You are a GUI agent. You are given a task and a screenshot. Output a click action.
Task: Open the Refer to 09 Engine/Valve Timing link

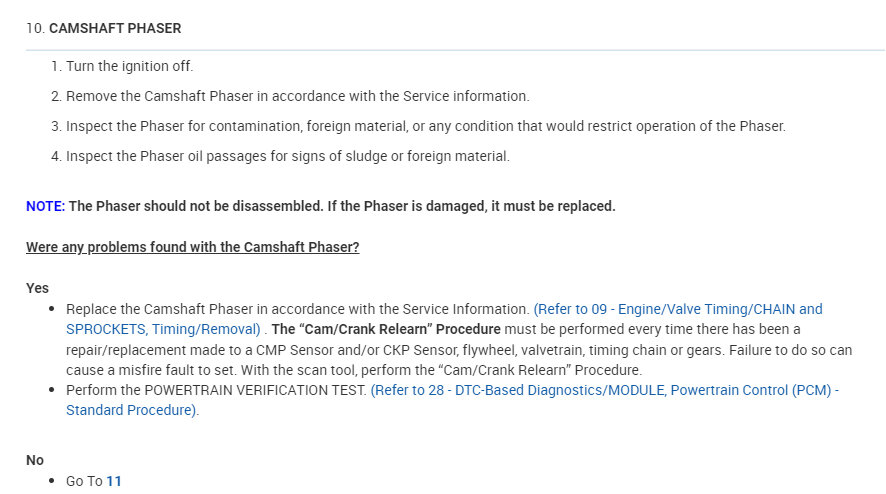[677, 309]
